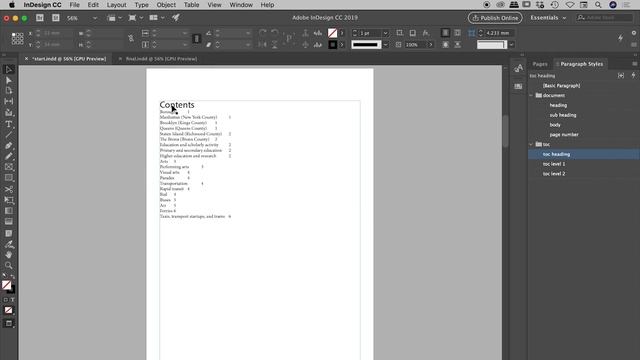This screenshot has width=640, height=360.
Task: Click the drop shadow effects fx icon
Action: click(x=426, y=33)
